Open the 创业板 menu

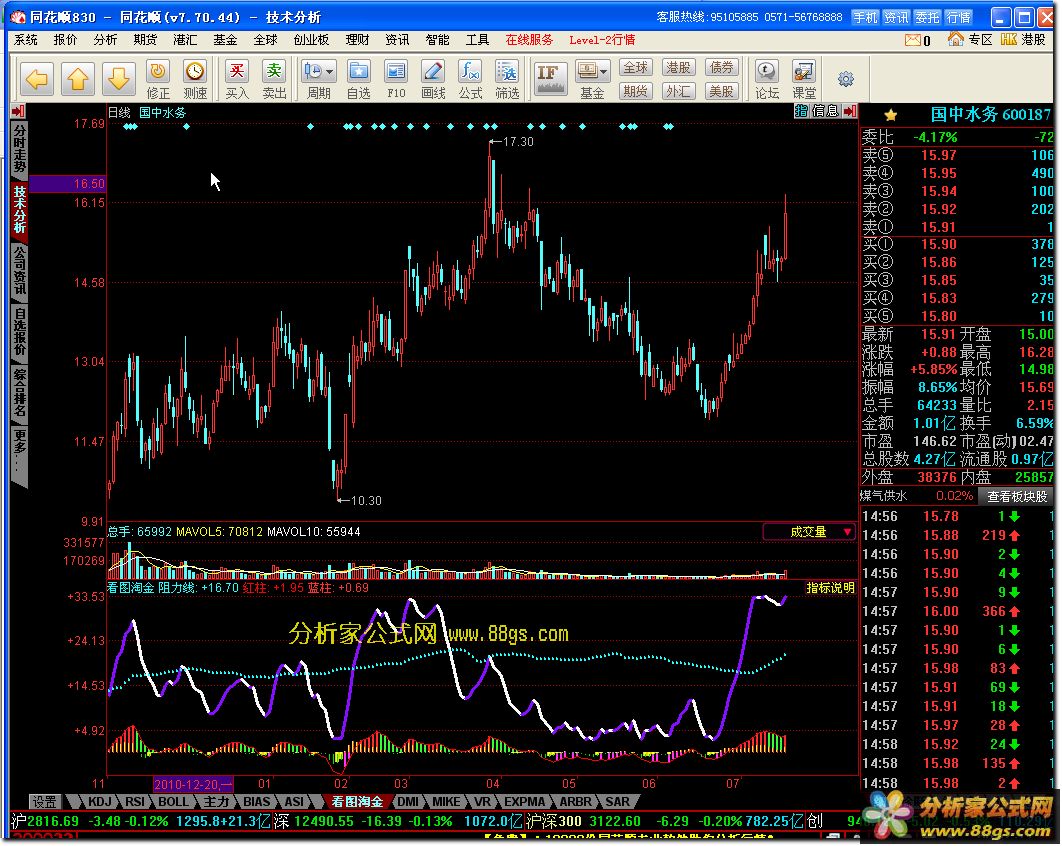pyautogui.click(x=312, y=40)
